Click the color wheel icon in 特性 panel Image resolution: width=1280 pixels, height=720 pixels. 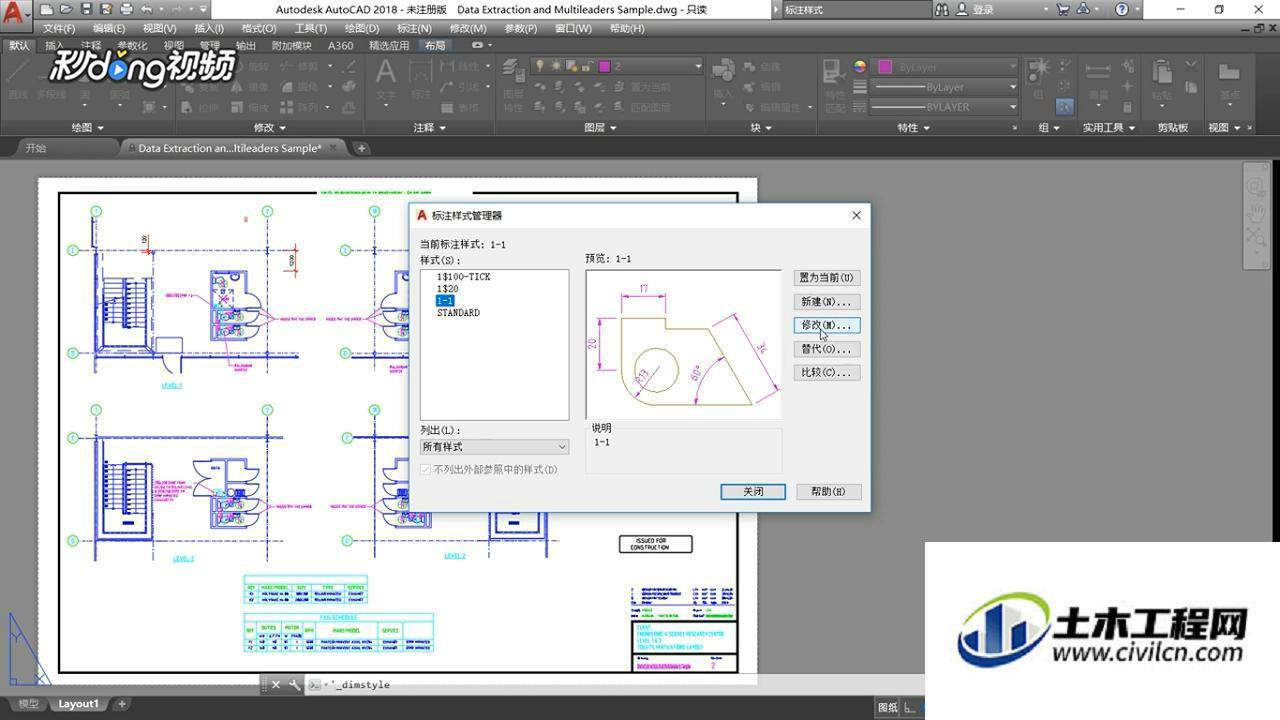tap(860, 67)
